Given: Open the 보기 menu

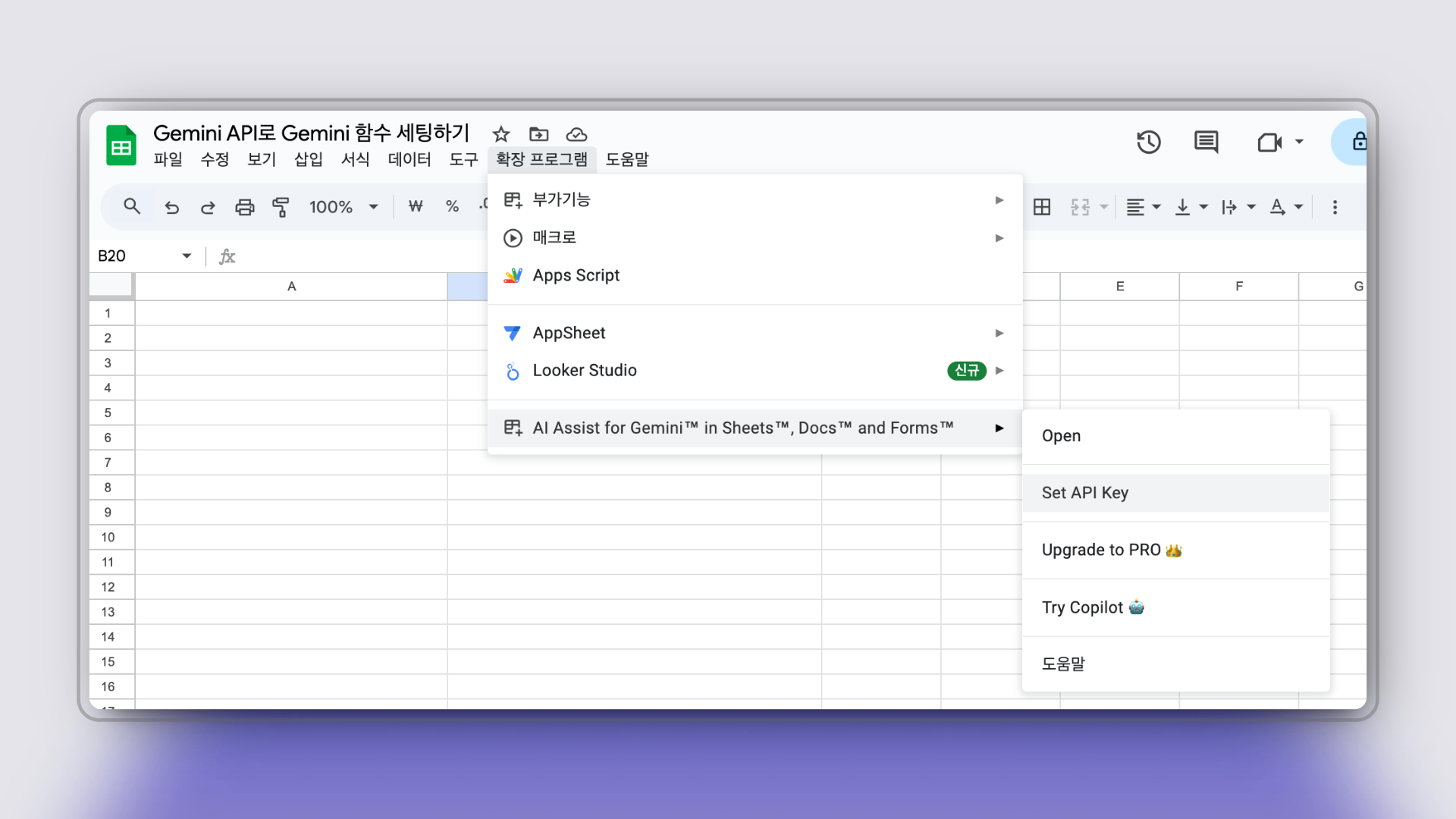Looking at the screenshot, I should click(x=262, y=159).
